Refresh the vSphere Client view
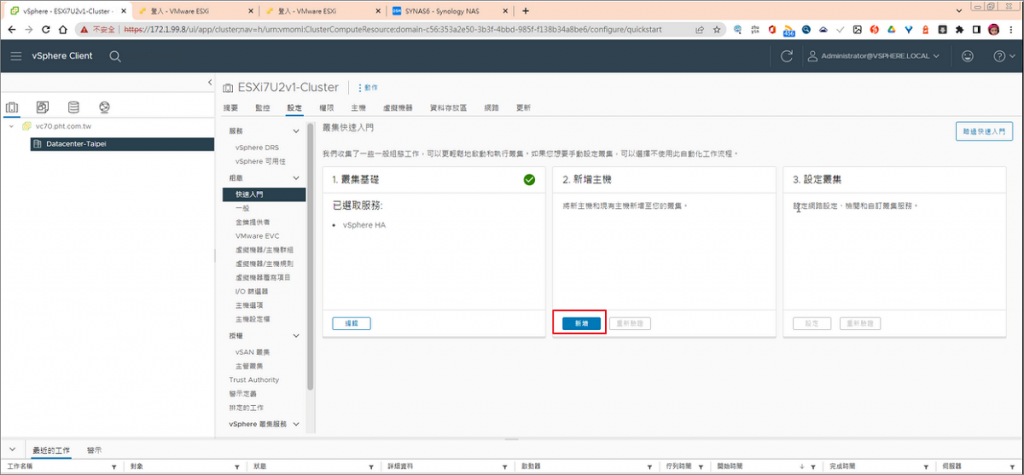The width and height of the screenshot is (1024, 475). click(786, 56)
